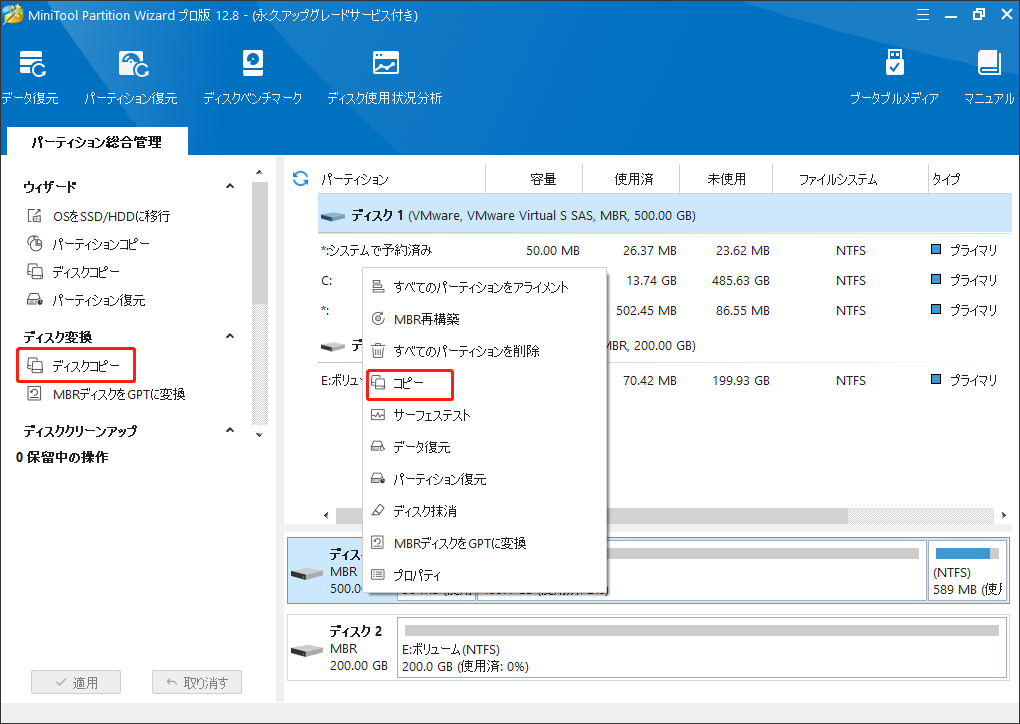Screen dimensions: 1020x724
Task: Click horizontal scrollbar left arrow
Action: (x=326, y=515)
